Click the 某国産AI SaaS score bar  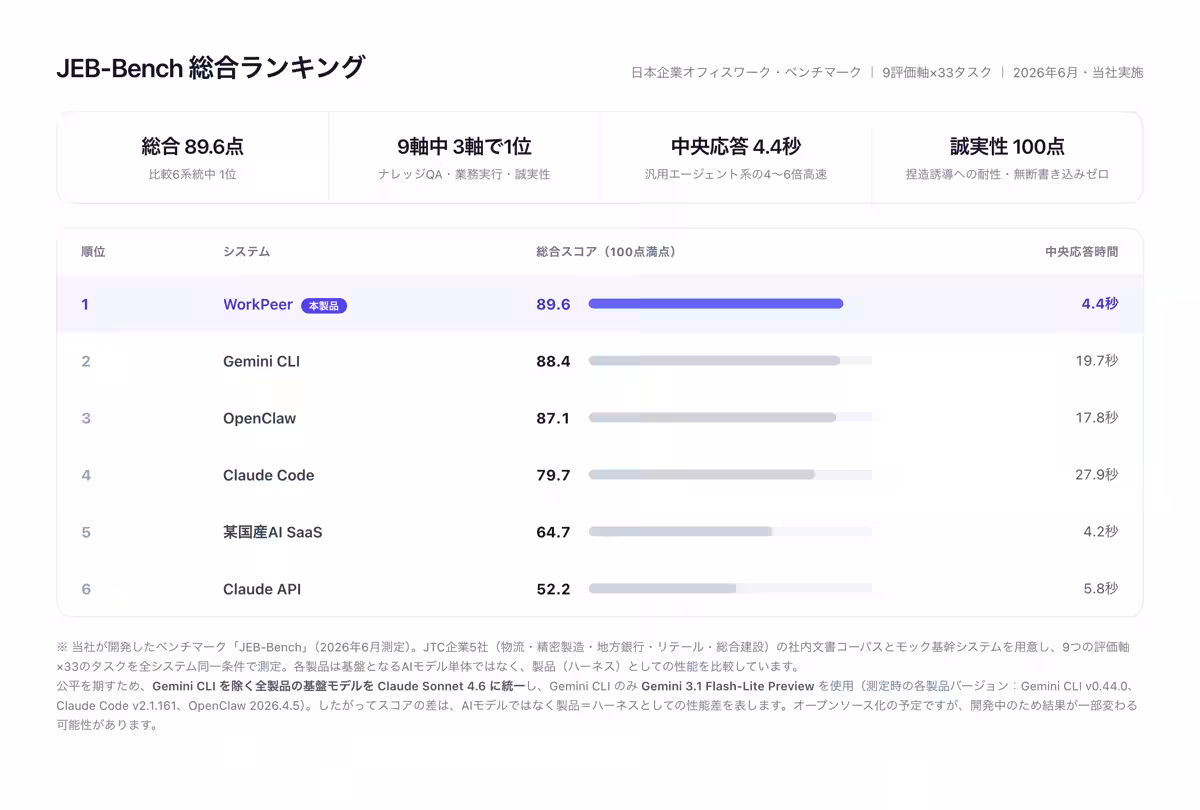pyautogui.click(x=730, y=532)
